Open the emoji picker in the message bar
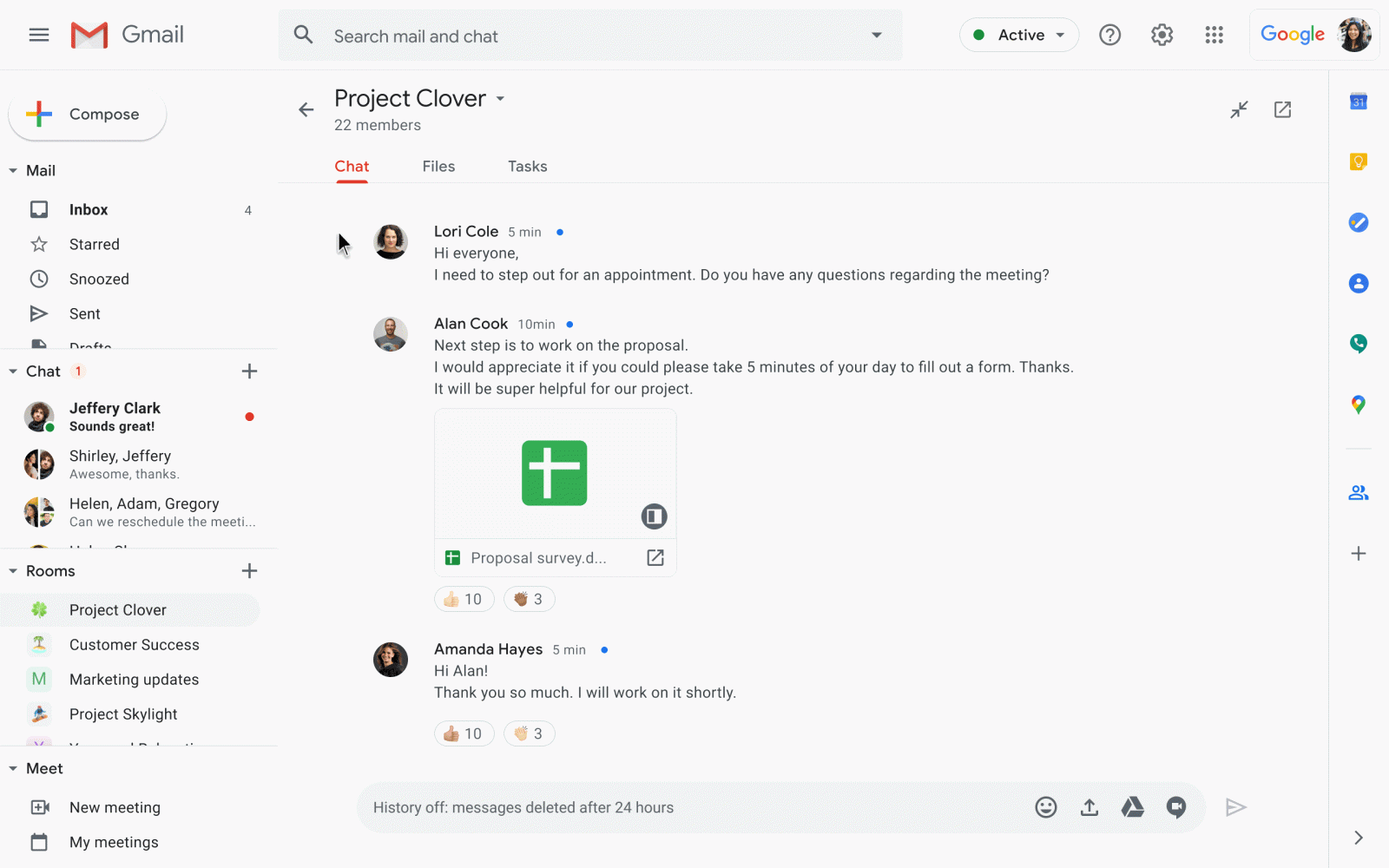The height and width of the screenshot is (868, 1389). 1045,806
